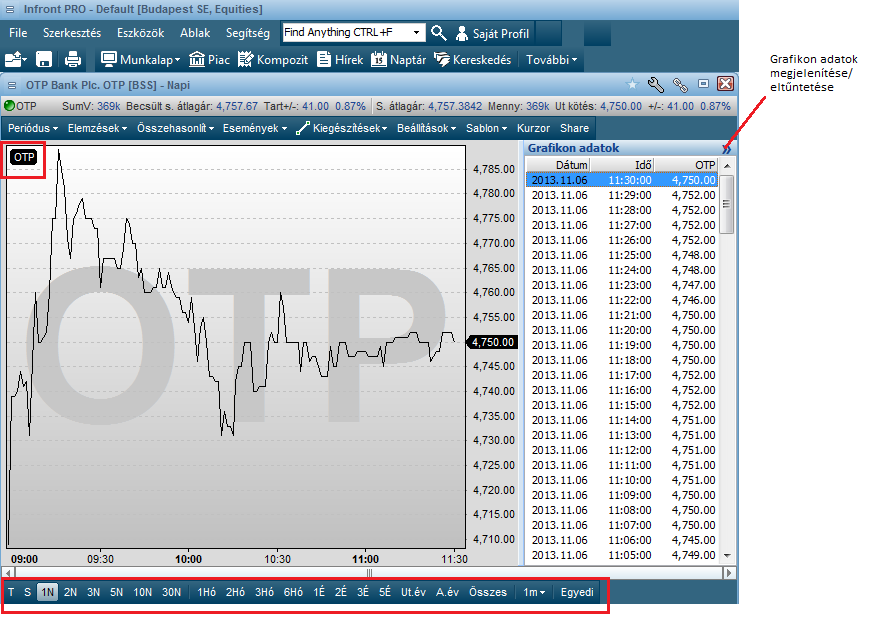
Task: Select the 1É one-year period
Action: click(x=319, y=592)
